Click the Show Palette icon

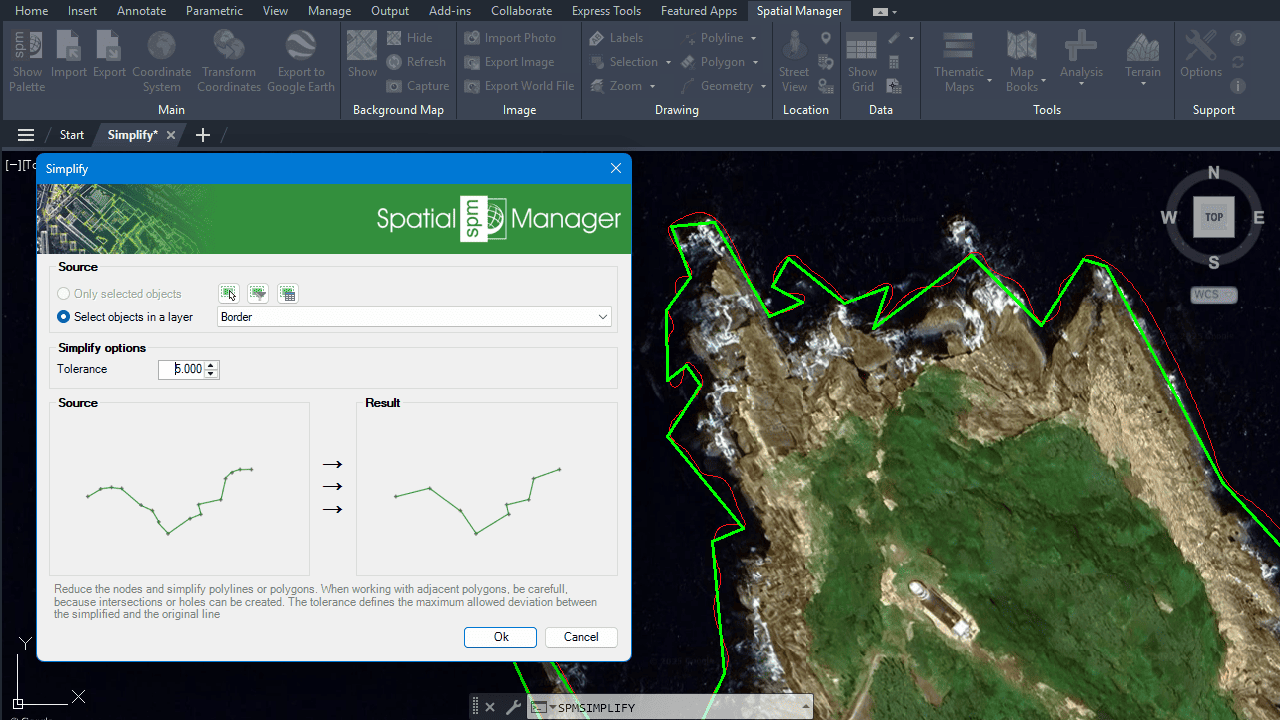coord(27,60)
